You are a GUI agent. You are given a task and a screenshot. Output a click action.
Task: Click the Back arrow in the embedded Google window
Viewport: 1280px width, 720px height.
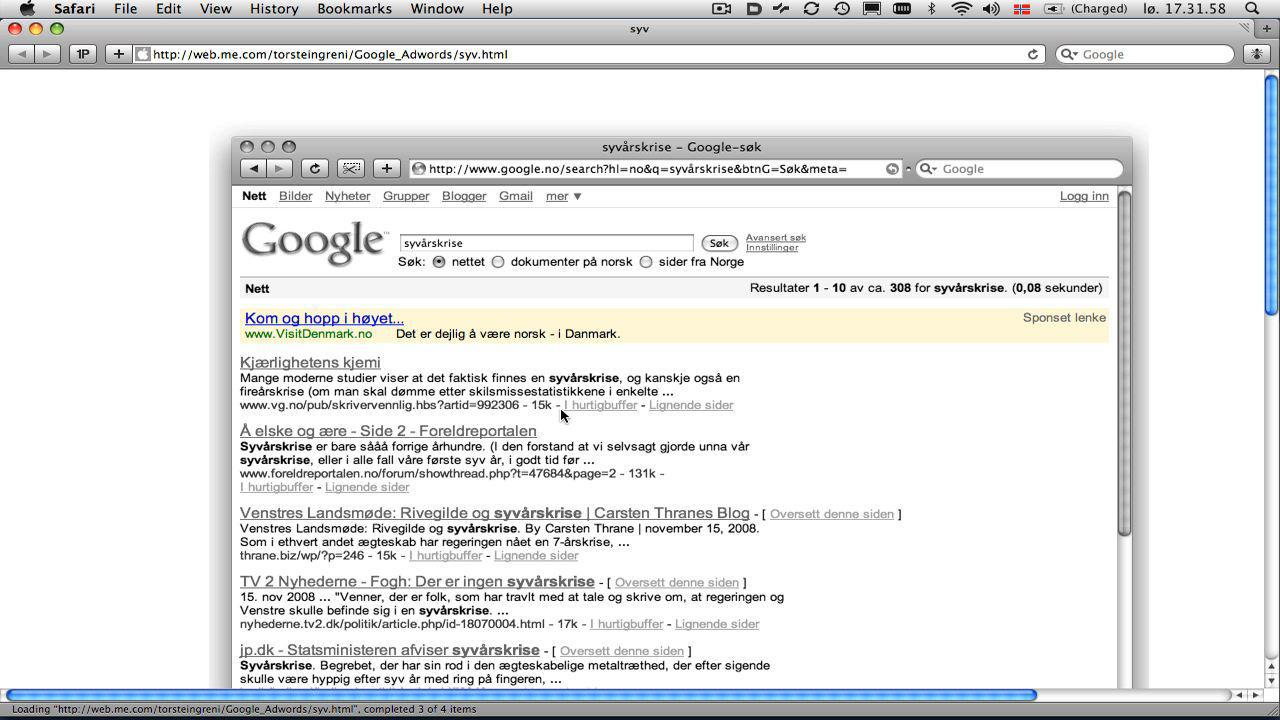(254, 168)
